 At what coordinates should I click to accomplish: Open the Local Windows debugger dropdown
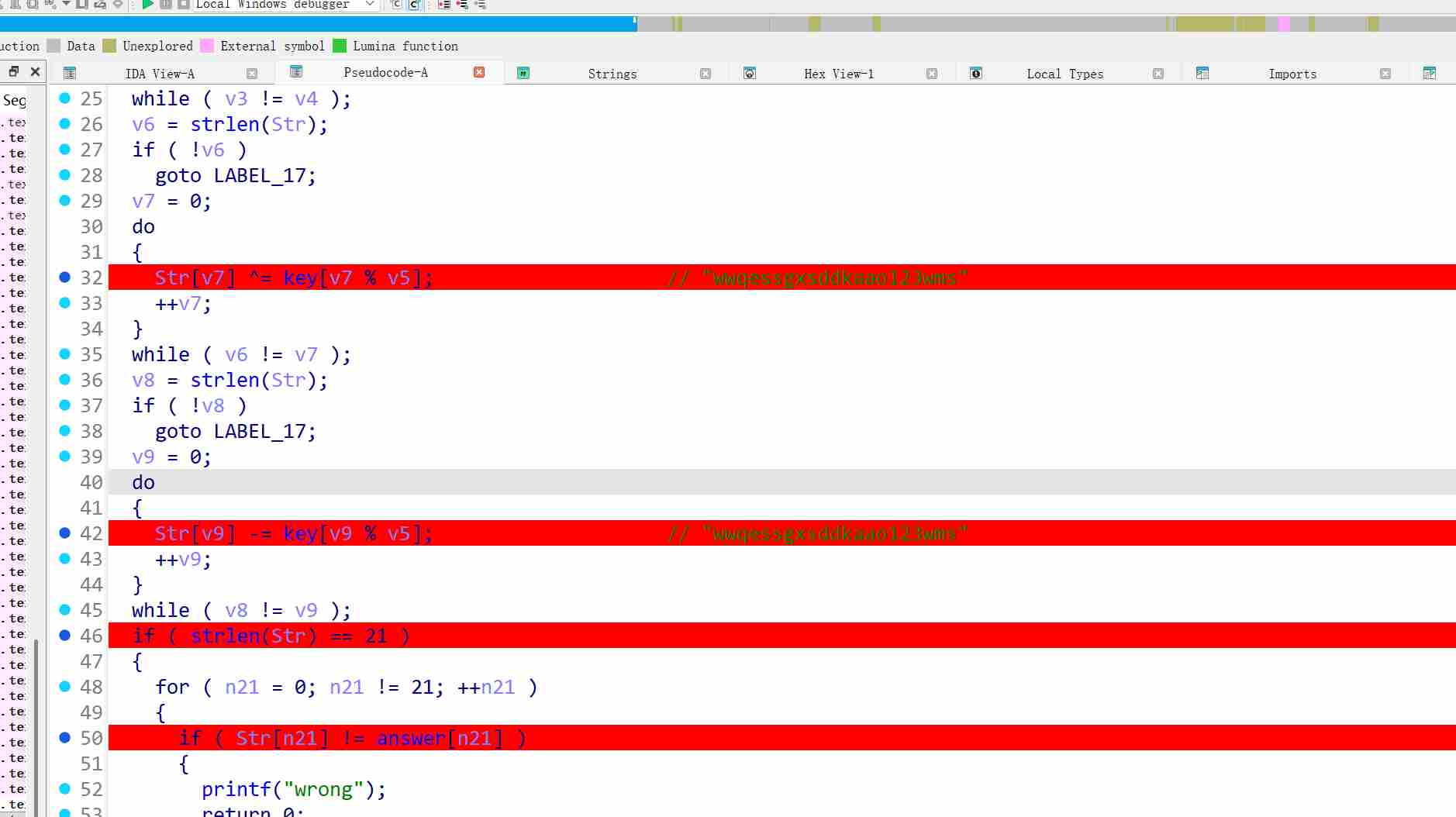coord(370,5)
